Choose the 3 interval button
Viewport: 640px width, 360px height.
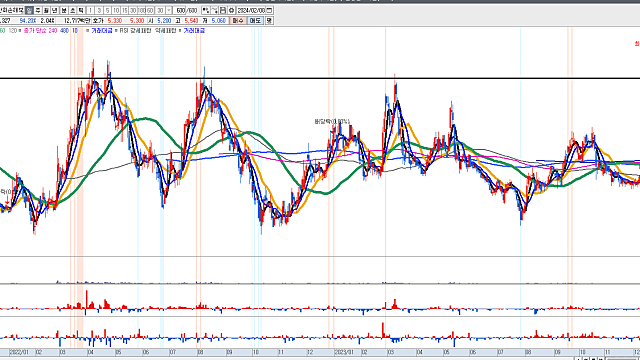[x=99, y=11]
